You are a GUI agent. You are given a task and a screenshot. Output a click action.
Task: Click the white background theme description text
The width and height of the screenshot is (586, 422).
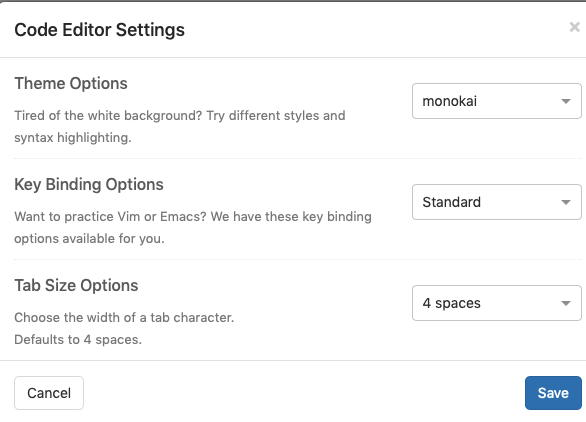[x=180, y=127]
